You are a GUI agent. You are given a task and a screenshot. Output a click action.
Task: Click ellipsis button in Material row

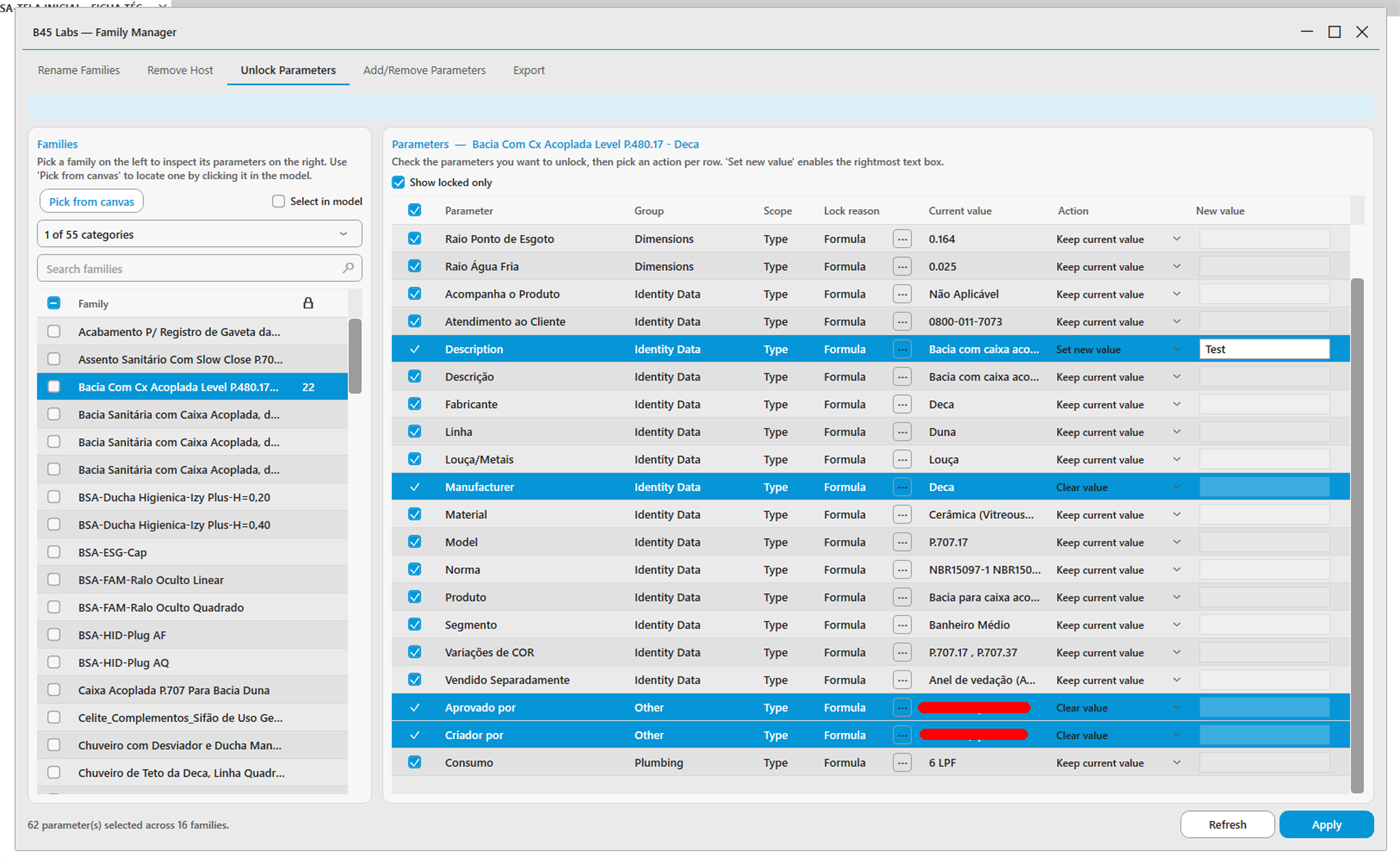903,514
